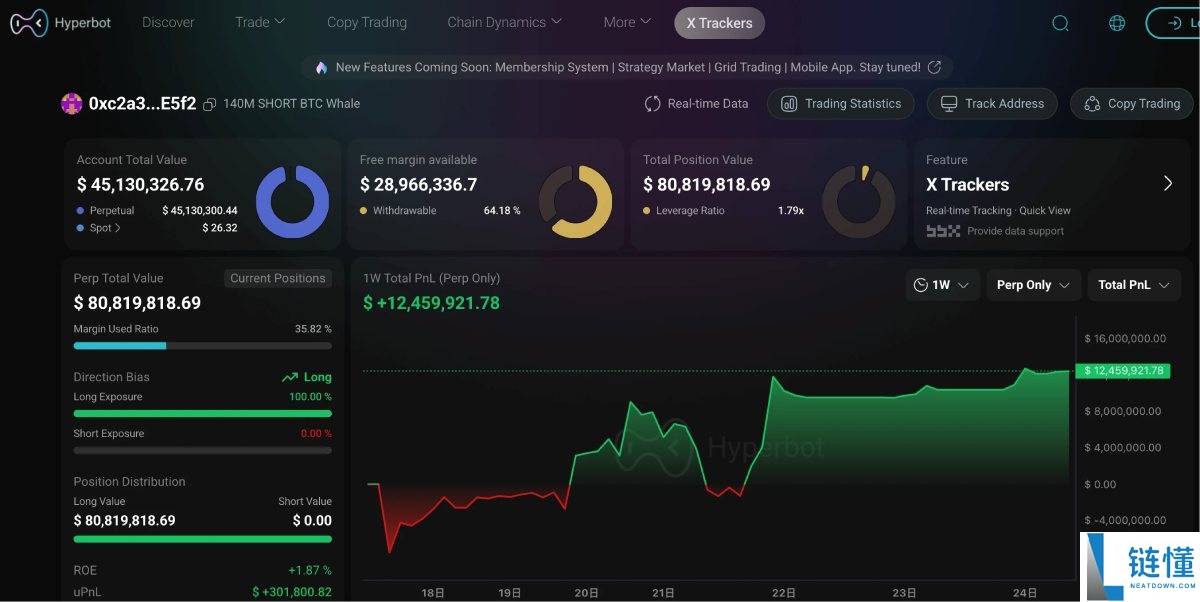The image size is (1200, 602).
Task: Click the 140M SHORT BTC Whale label
Action: (x=291, y=104)
